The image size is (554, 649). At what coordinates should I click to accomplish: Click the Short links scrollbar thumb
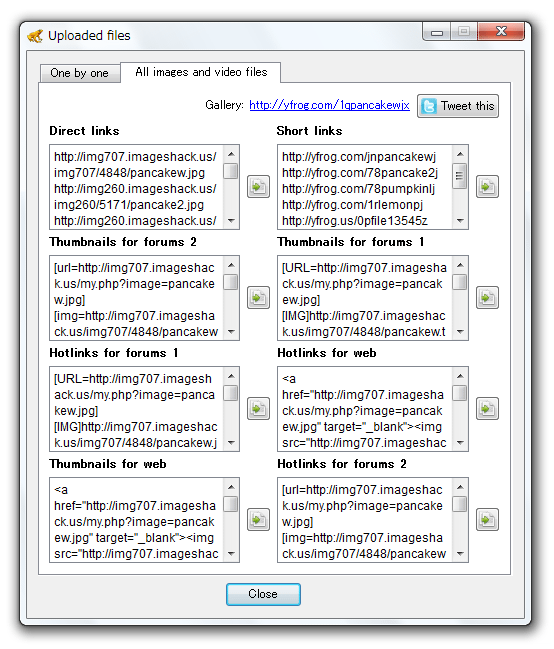coord(460,175)
